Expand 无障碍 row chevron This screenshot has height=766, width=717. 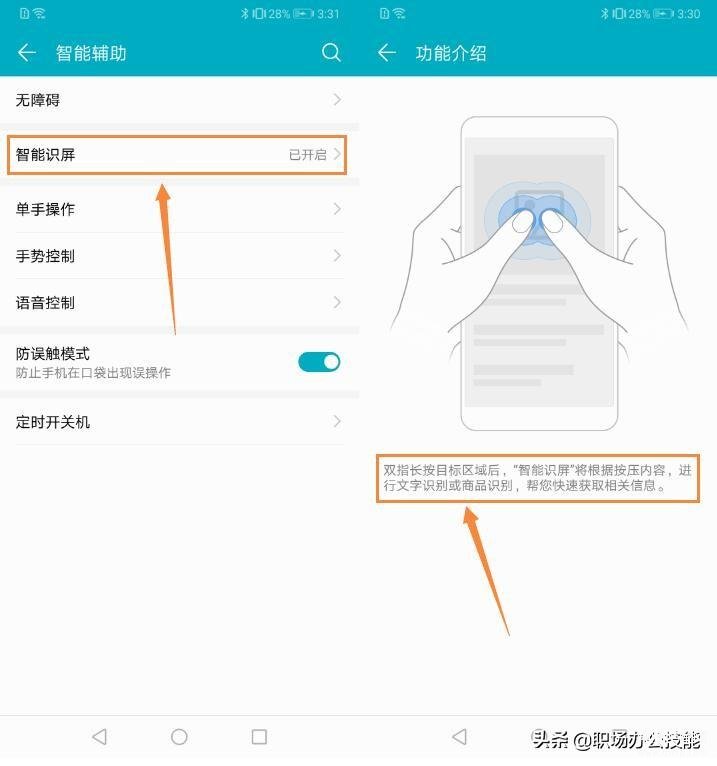pos(337,100)
